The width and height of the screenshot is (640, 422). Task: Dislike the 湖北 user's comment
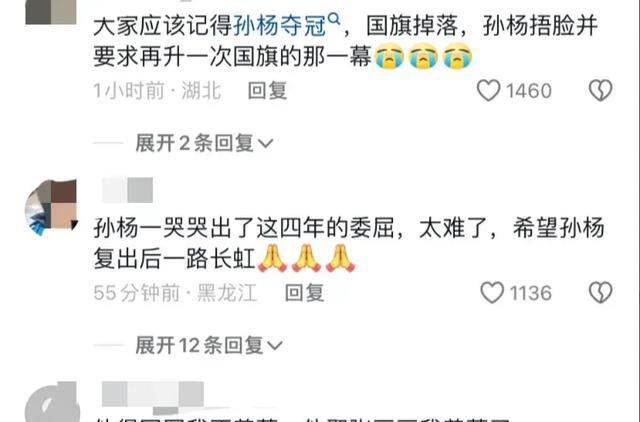(600, 90)
